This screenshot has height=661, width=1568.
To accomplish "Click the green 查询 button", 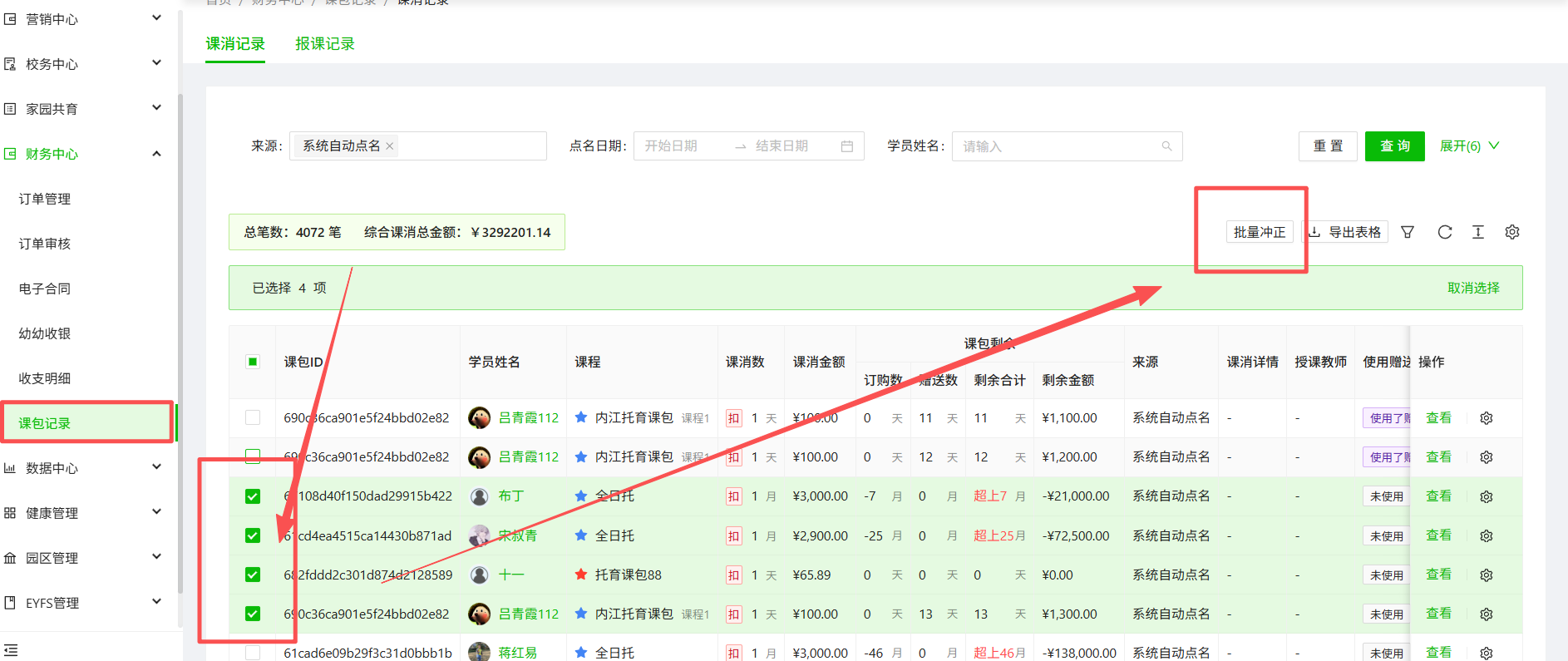I will pos(1394,146).
